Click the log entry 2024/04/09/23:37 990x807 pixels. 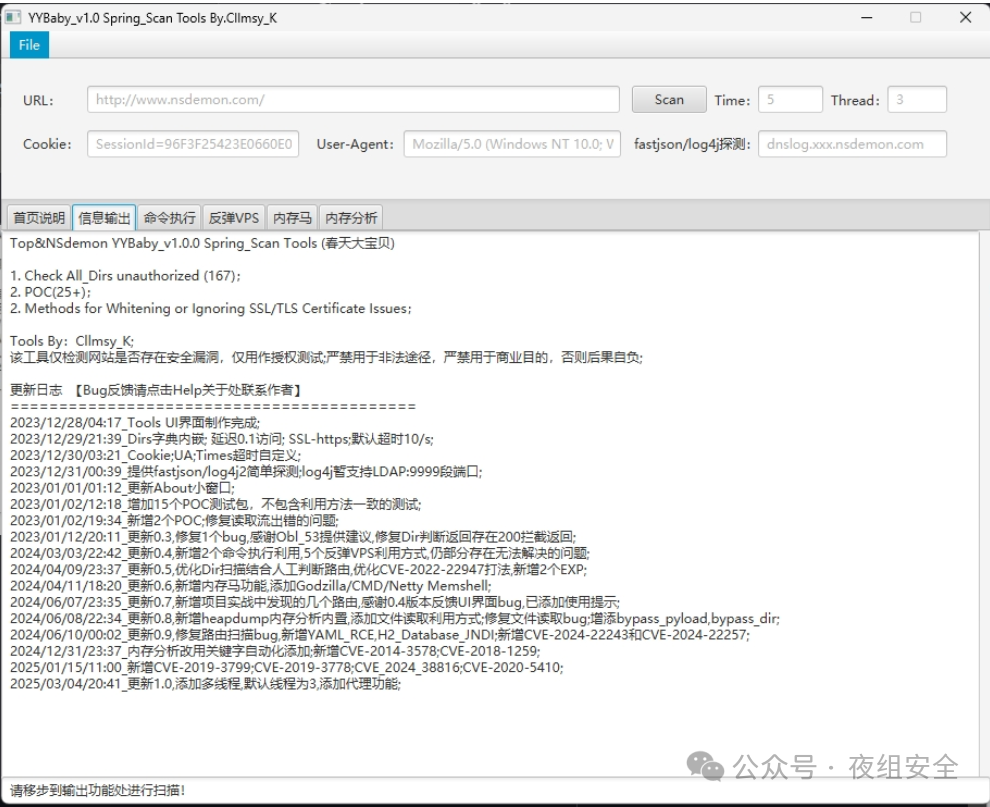point(298,570)
